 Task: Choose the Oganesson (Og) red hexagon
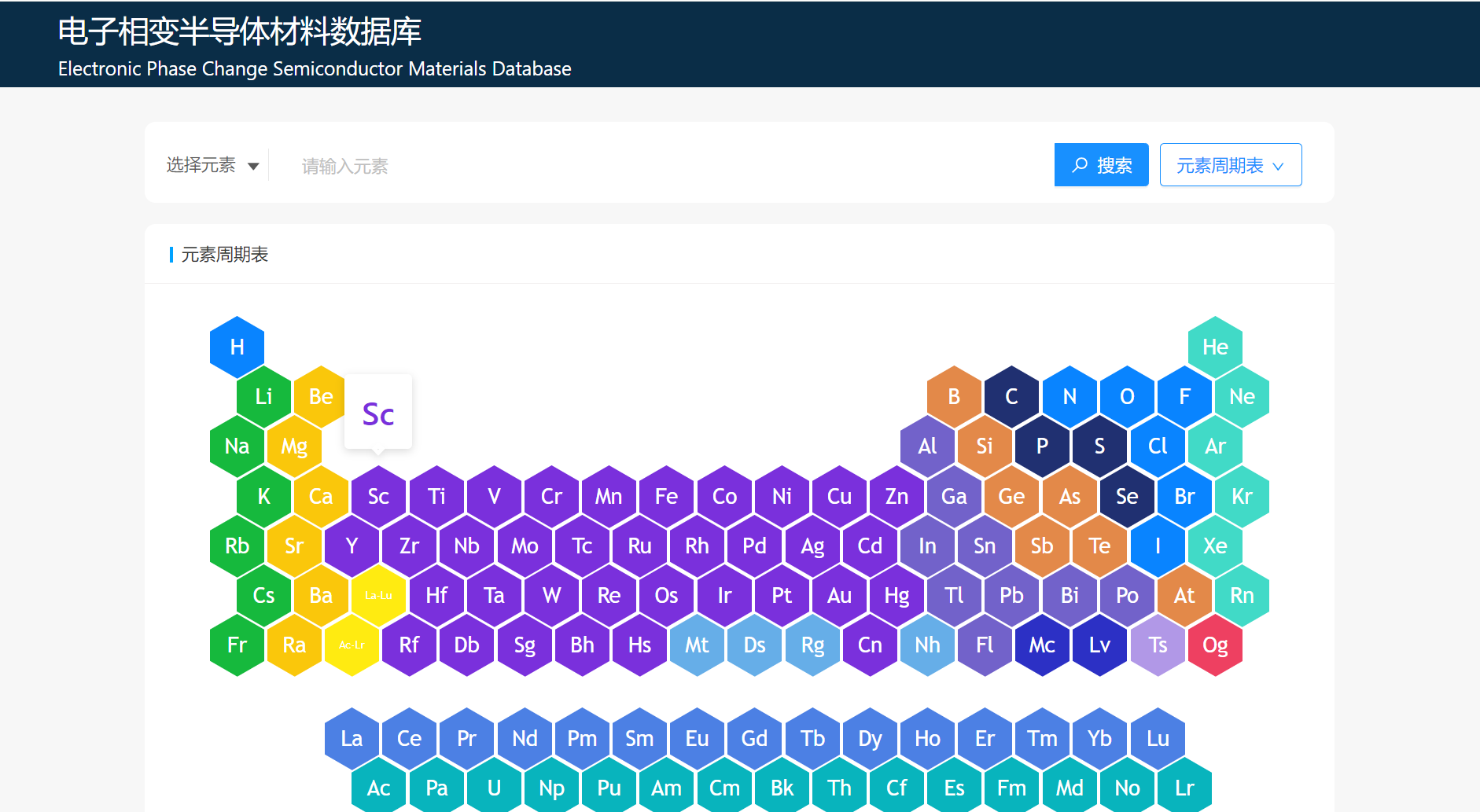[x=1215, y=645]
